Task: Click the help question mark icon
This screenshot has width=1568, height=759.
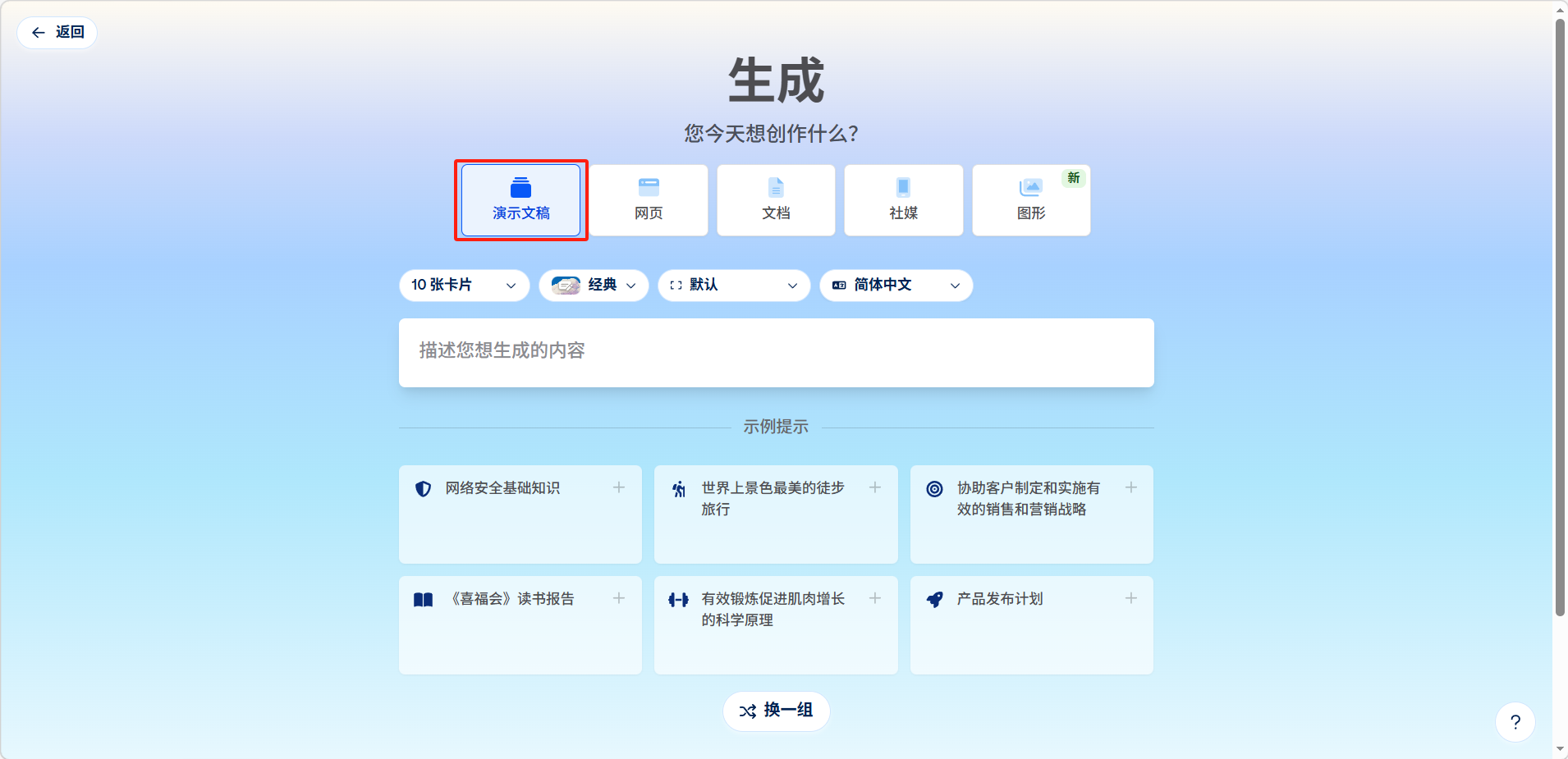Action: (x=1515, y=722)
